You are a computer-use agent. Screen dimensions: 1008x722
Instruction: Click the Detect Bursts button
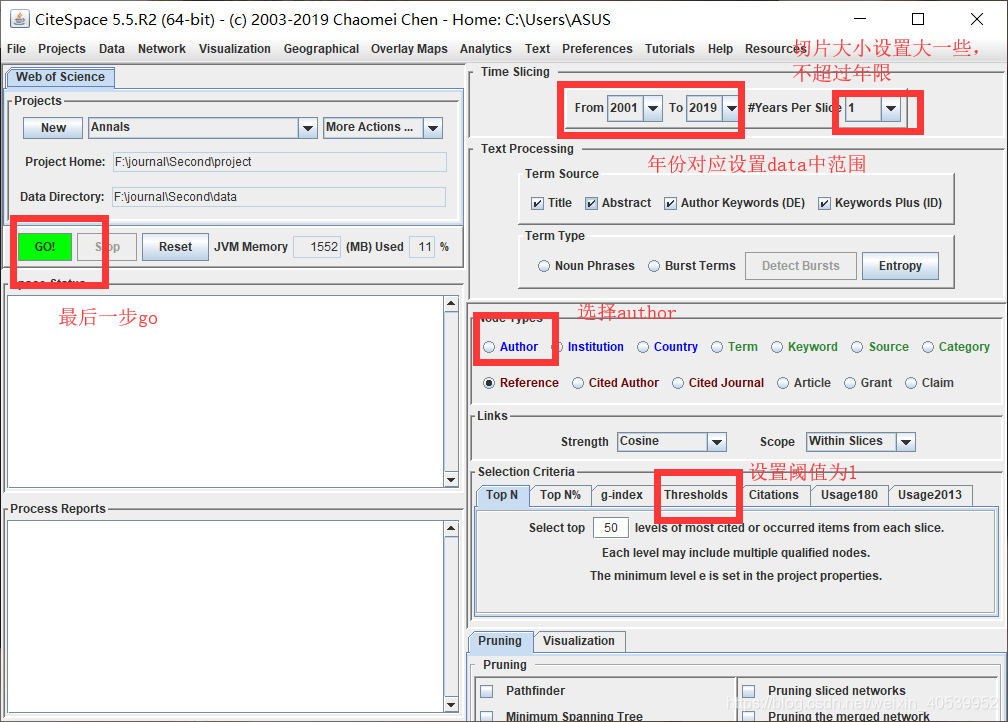[x=800, y=266]
